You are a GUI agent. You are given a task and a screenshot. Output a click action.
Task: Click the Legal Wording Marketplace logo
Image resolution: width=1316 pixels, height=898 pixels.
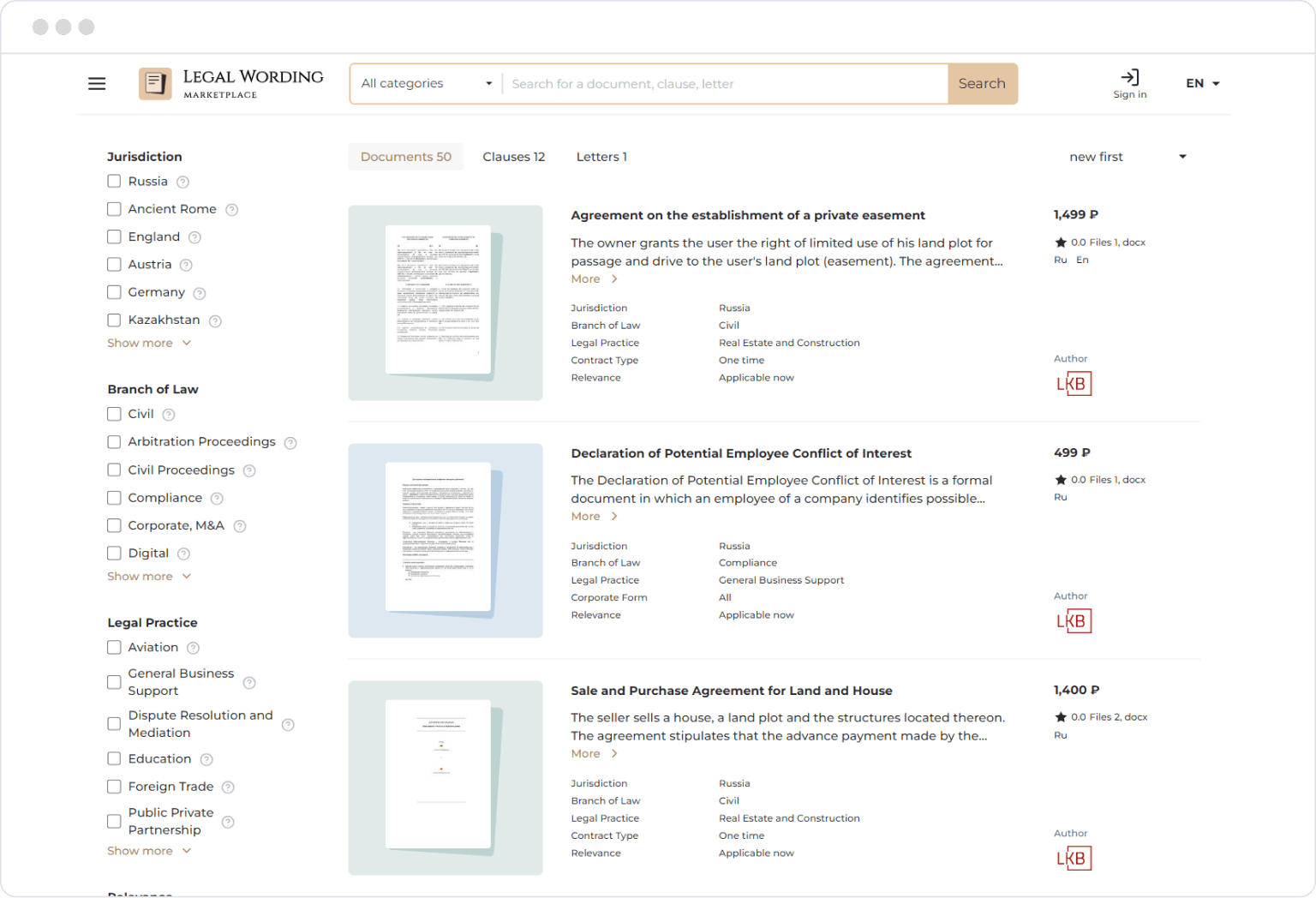(231, 84)
